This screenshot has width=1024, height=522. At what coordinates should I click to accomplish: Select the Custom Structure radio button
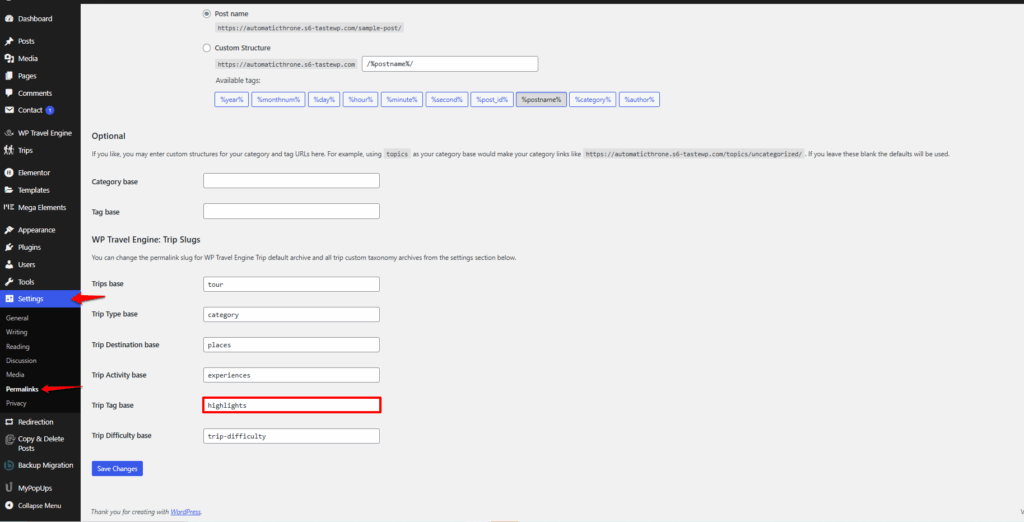click(x=207, y=48)
